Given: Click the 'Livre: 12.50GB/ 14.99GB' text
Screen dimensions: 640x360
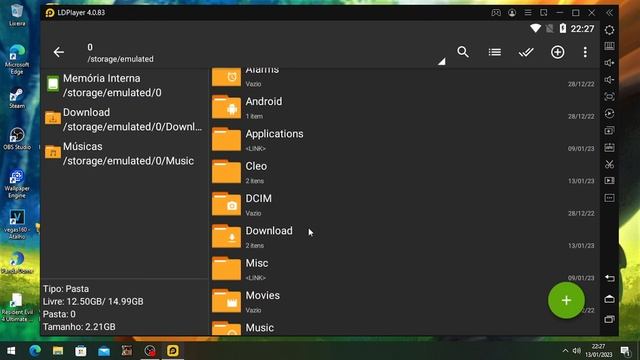Looking at the screenshot, I should 93,302.
